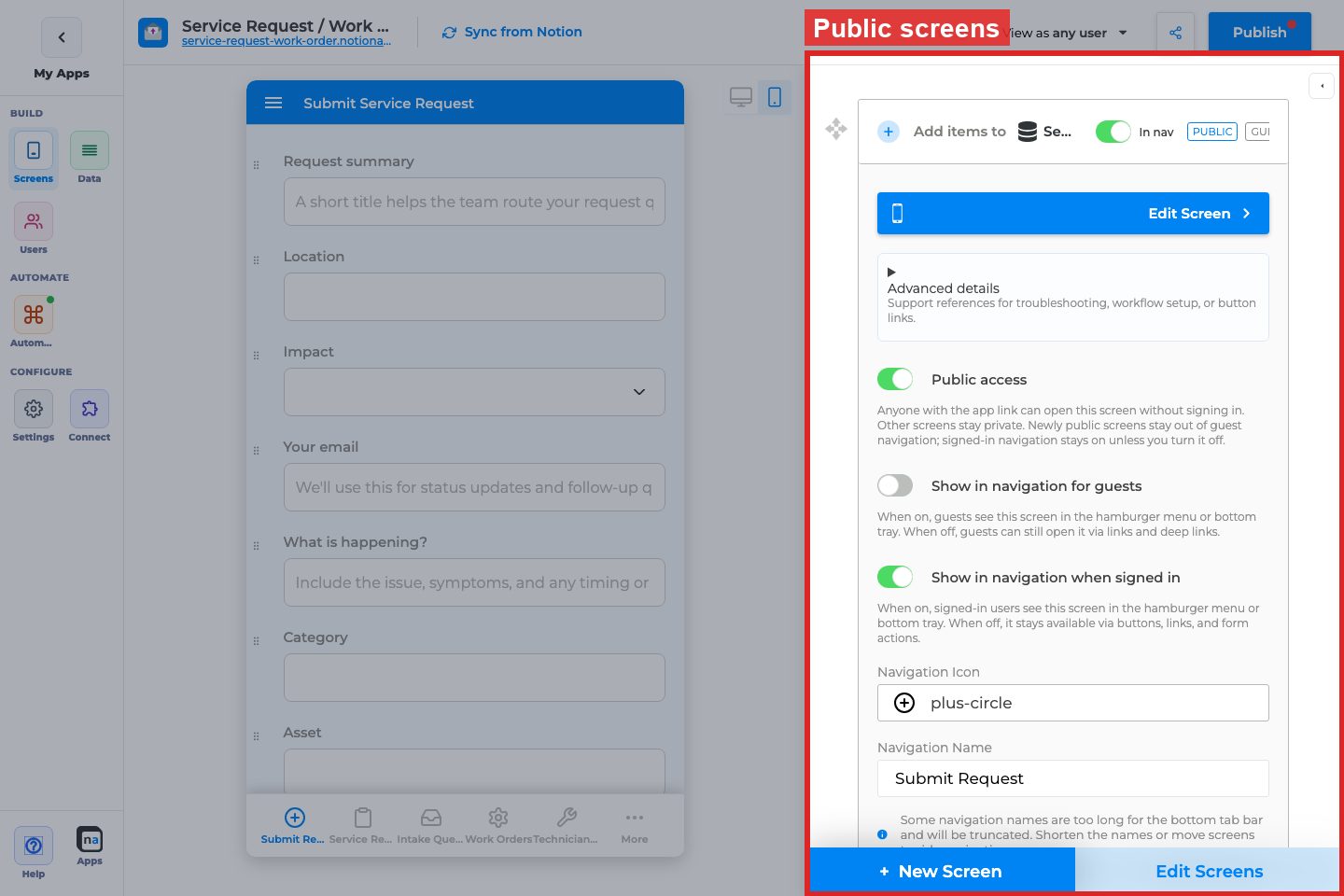
Task: Click Sync from Notion
Action: coord(511,32)
